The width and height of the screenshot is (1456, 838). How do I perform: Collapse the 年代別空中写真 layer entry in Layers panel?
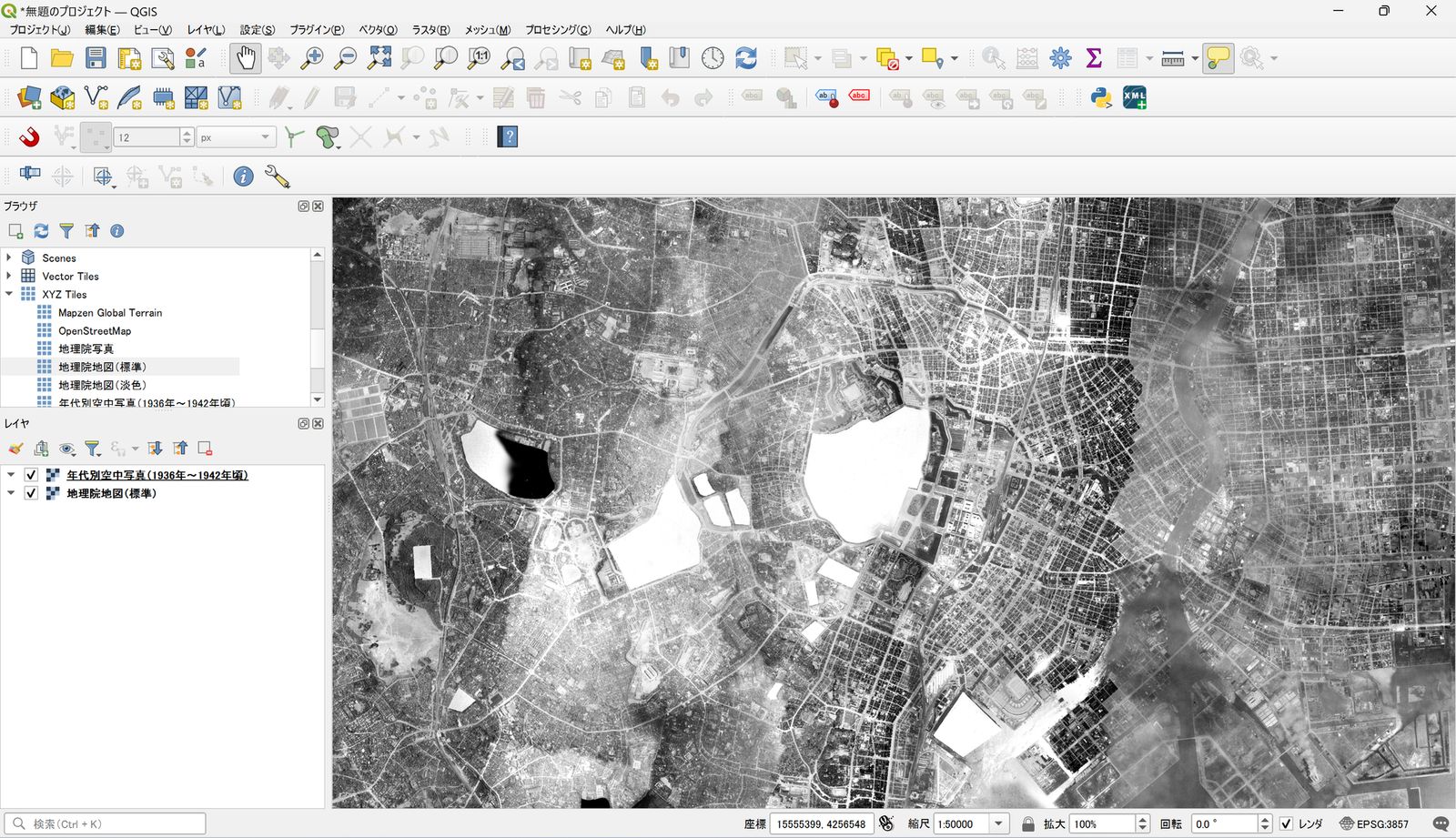(x=11, y=475)
